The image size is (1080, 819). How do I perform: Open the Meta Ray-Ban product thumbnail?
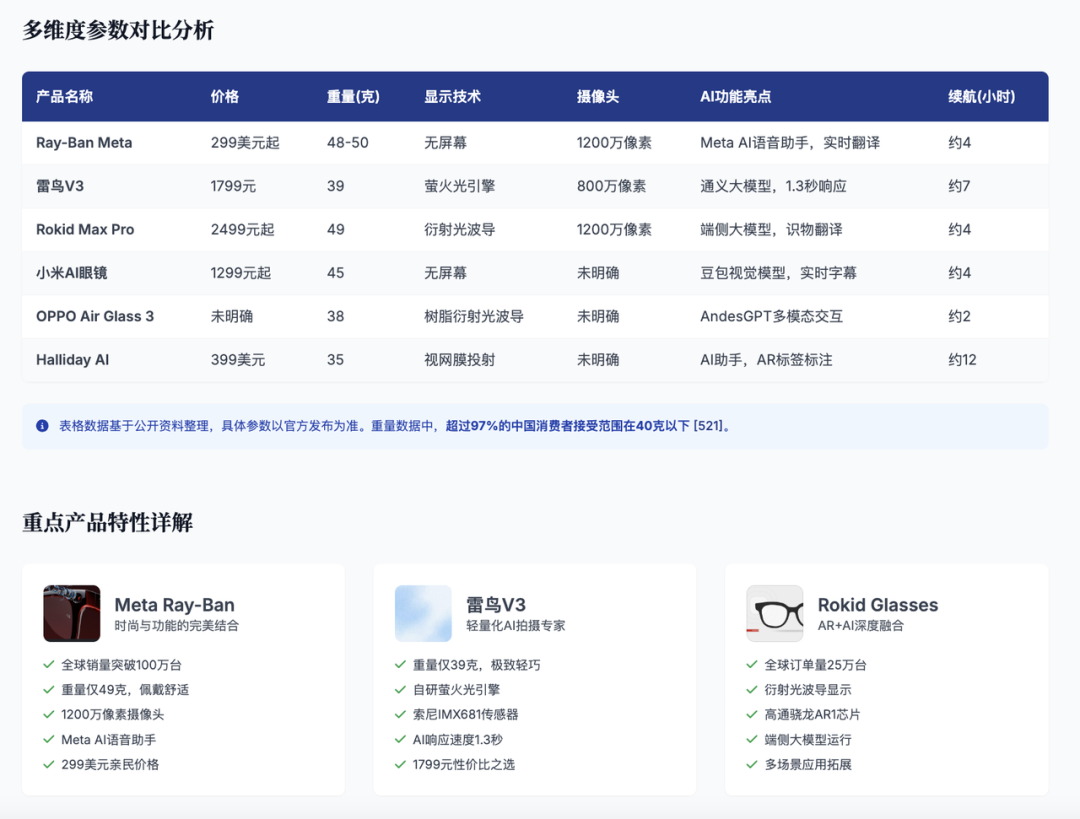(x=72, y=613)
